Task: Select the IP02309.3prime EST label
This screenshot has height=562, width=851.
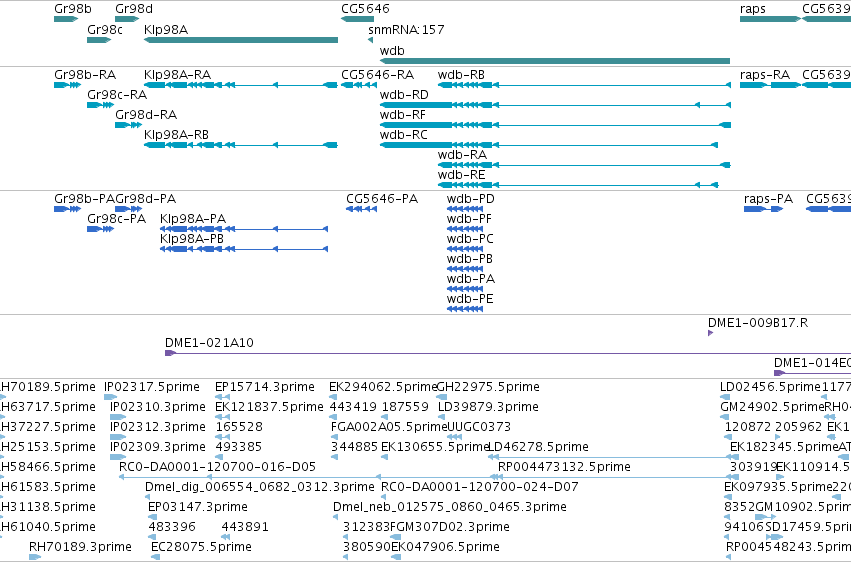Action: pyautogui.click(x=158, y=447)
